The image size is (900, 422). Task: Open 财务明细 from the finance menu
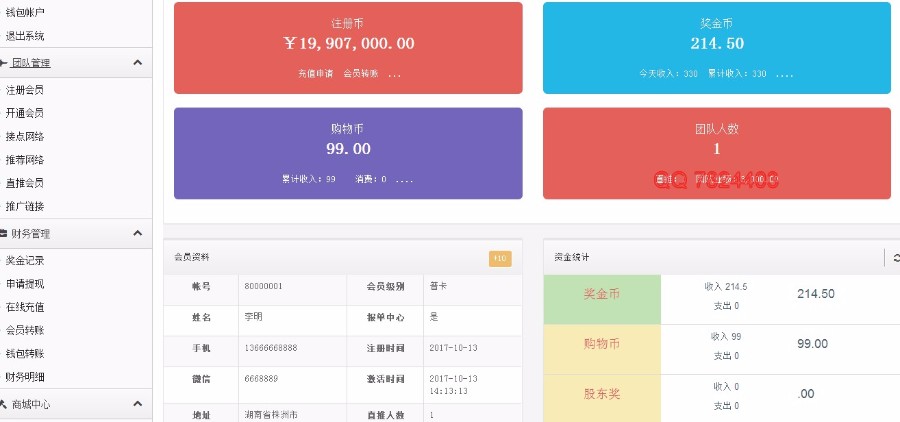[25, 377]
